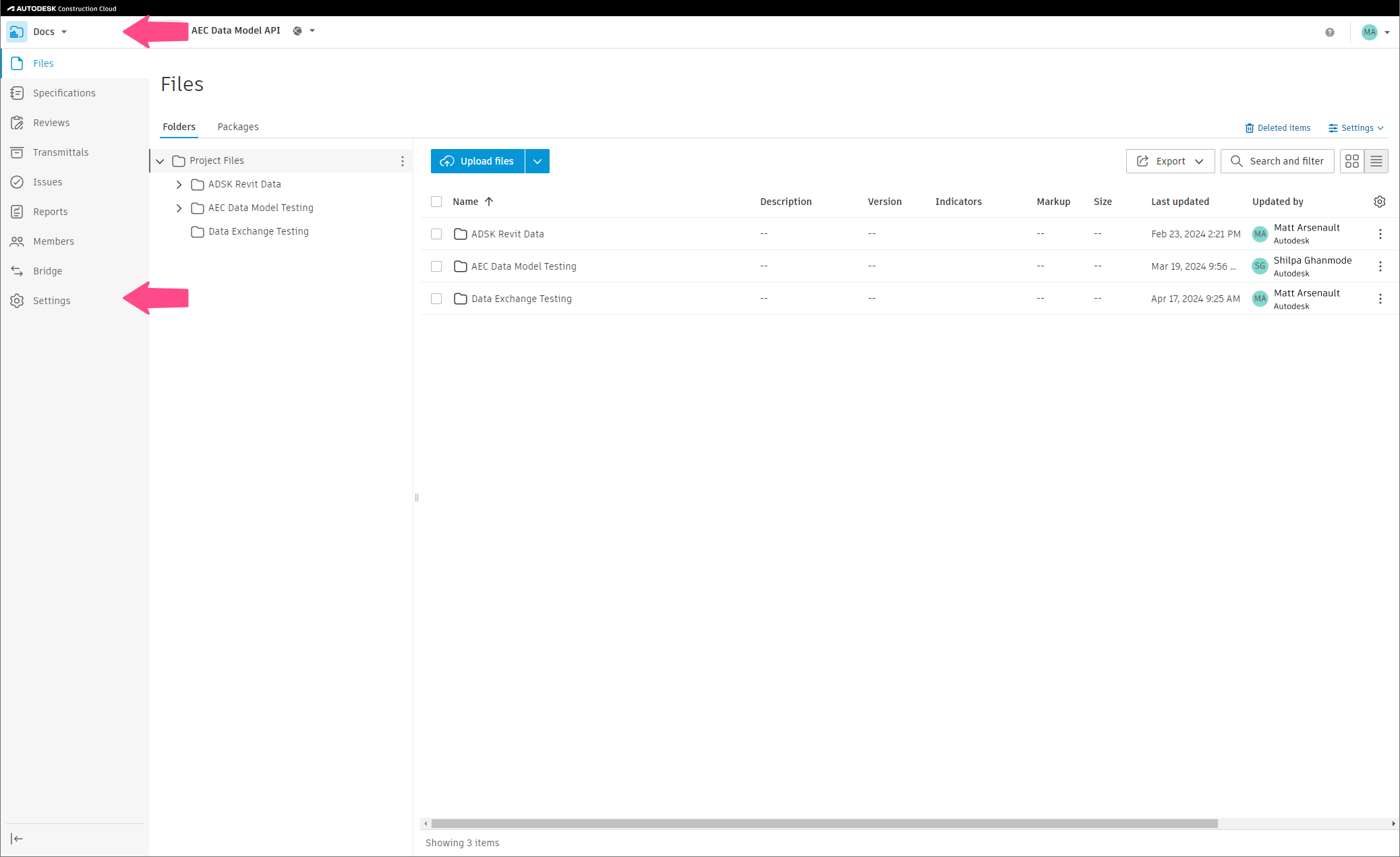Switch to grid thumbnail view
This screenshot has height=857, width=1400.
(x=1351, y=161)
